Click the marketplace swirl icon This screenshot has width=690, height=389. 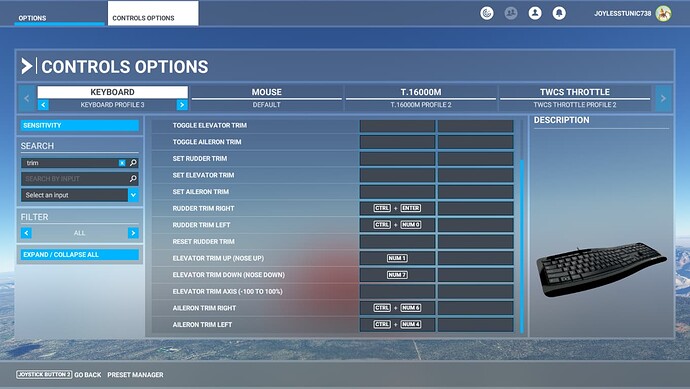click(487, 13)
